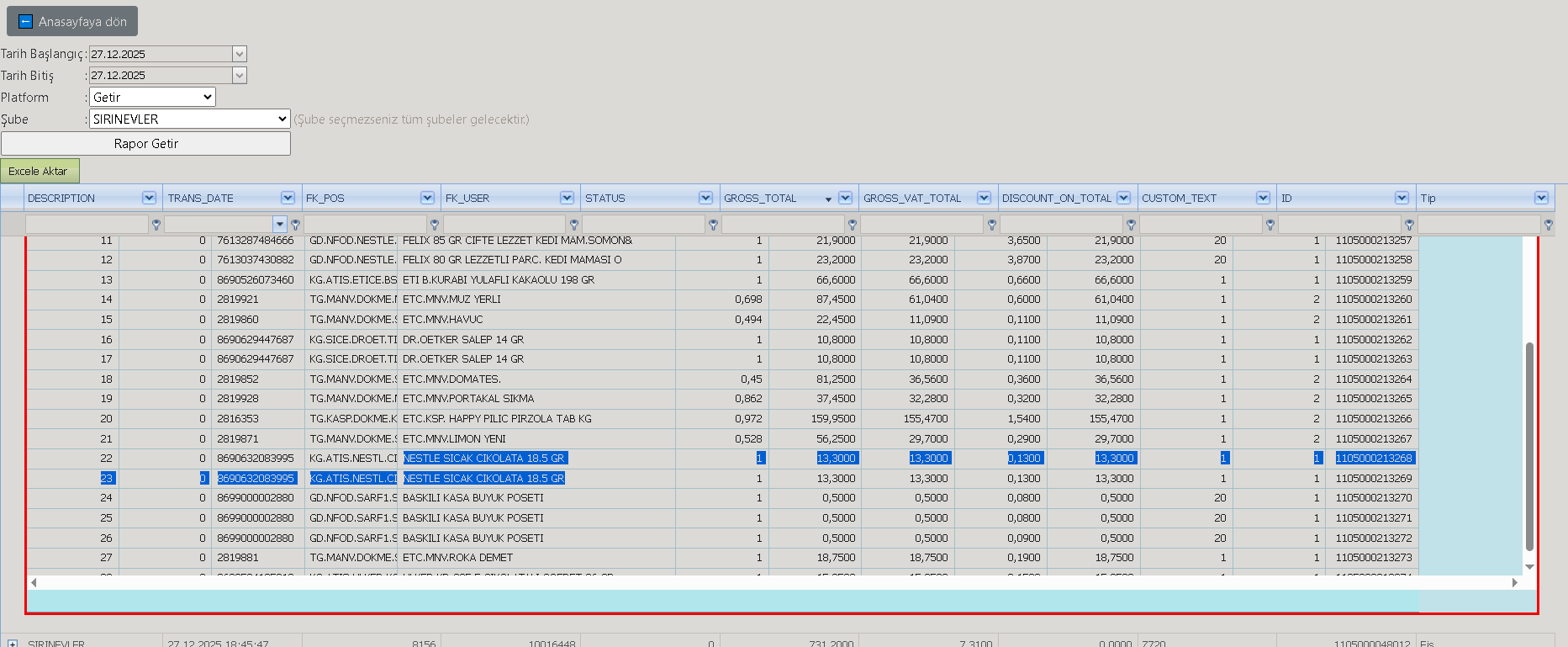Screen dimensions: 1568x647
Task: Go back with Anasayfaya dön button
Action: click(x=72, y=22)
